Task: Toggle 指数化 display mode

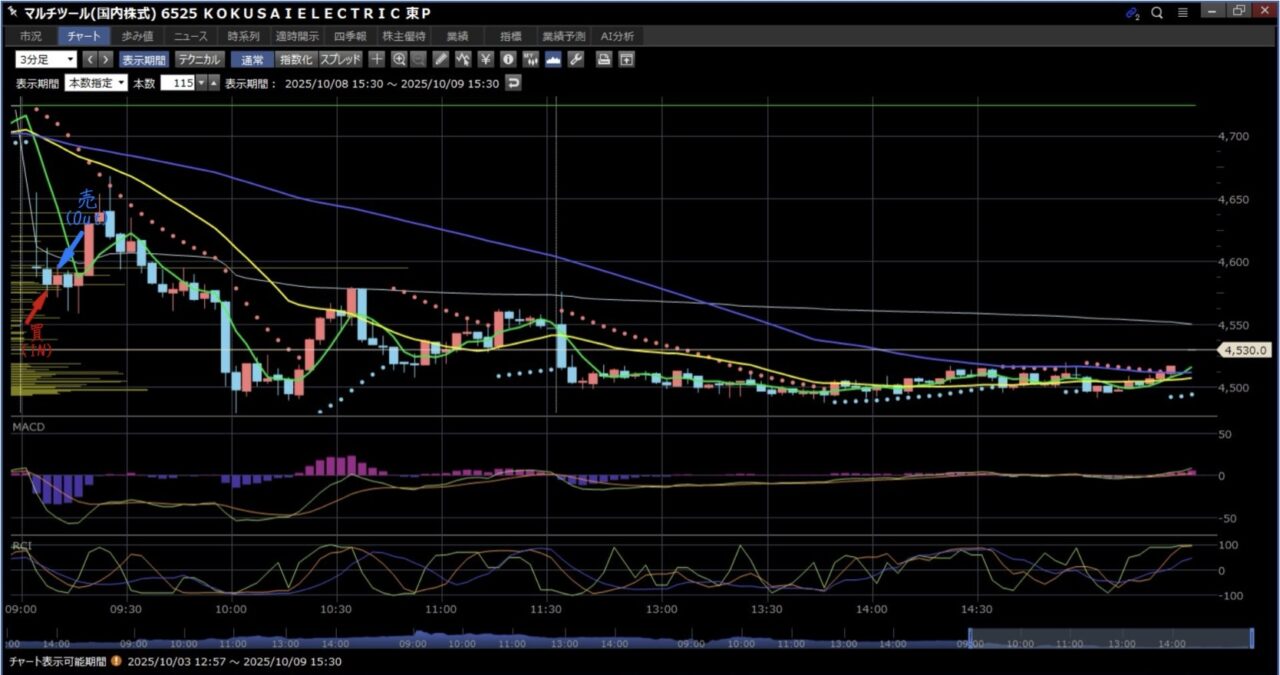Action: click(295, 59)
